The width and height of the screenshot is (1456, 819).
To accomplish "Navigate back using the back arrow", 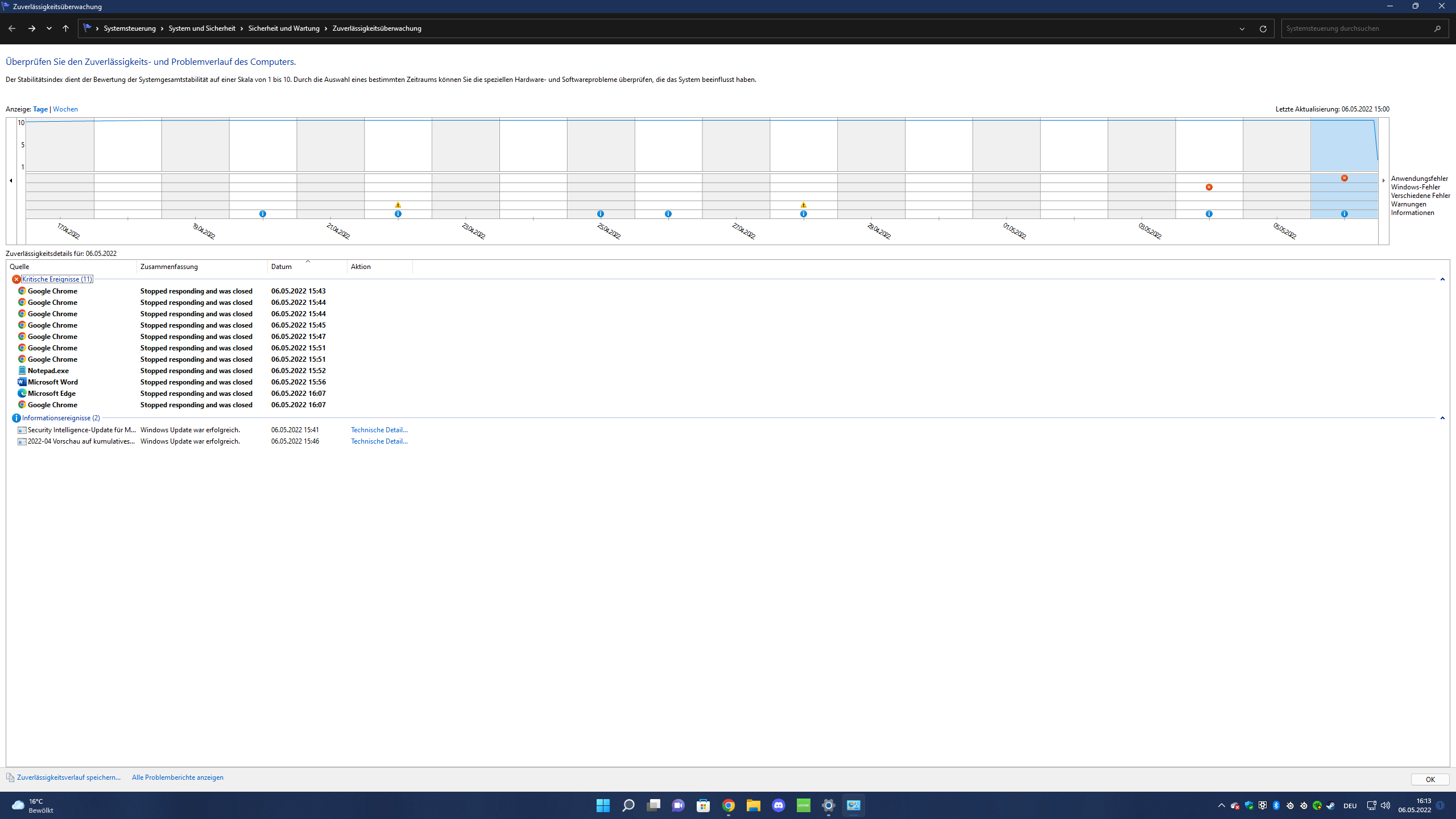I will coord(12,28).
